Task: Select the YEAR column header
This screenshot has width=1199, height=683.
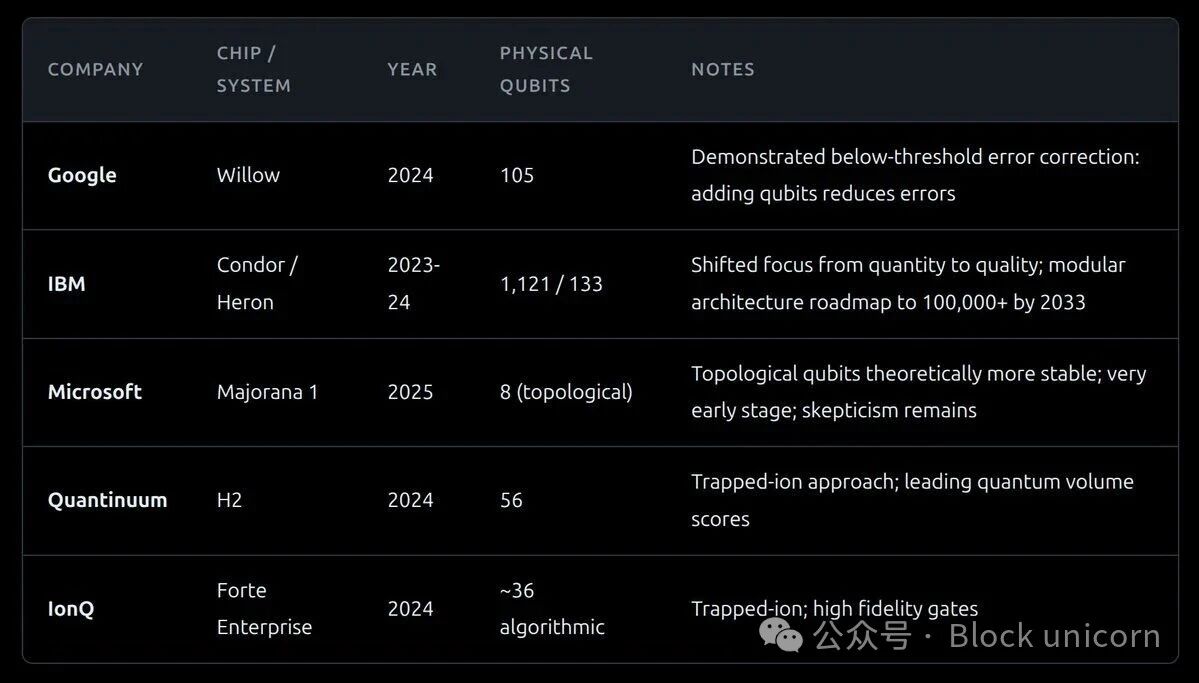Action: pos(412,69)
